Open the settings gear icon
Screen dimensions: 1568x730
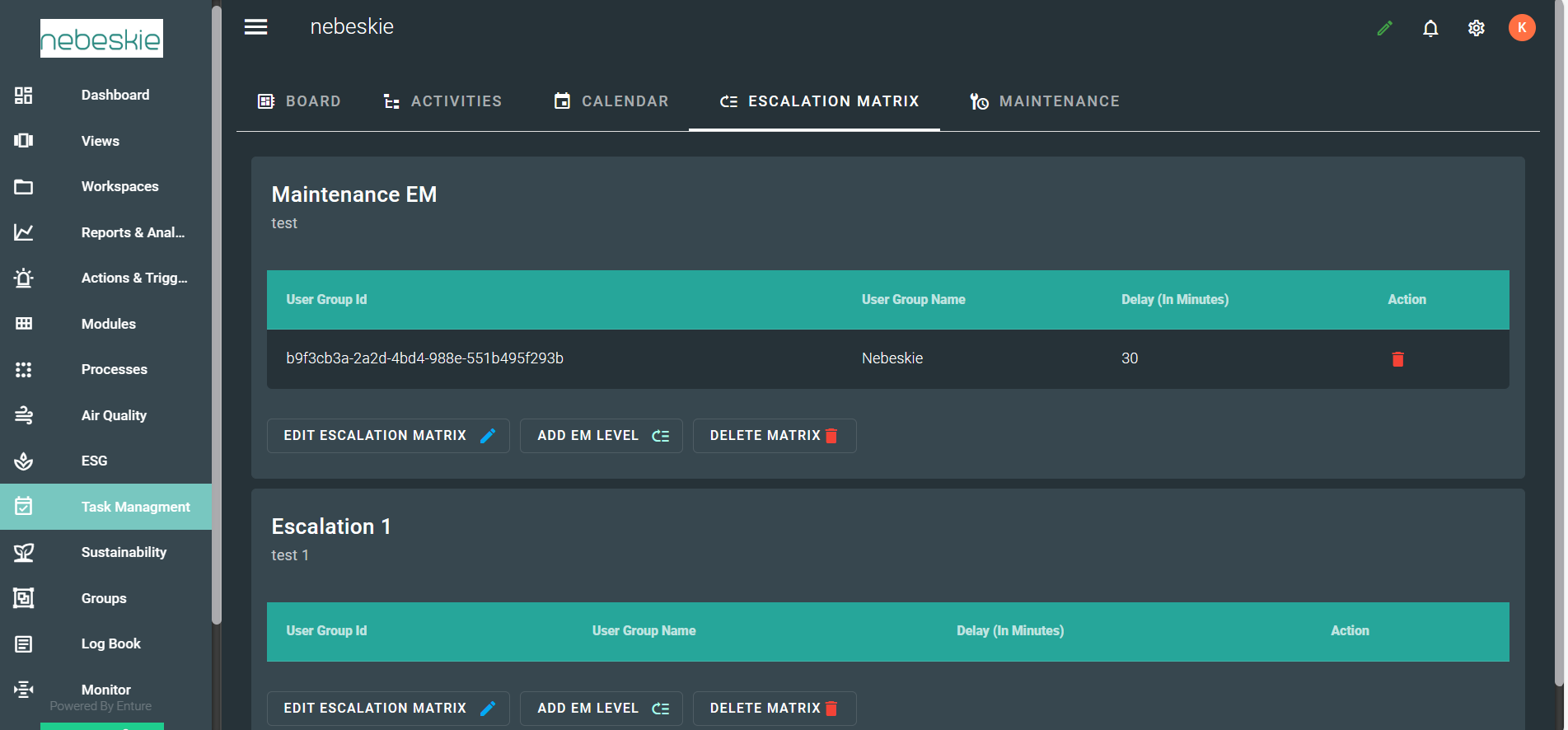[x=1476, y=28]
